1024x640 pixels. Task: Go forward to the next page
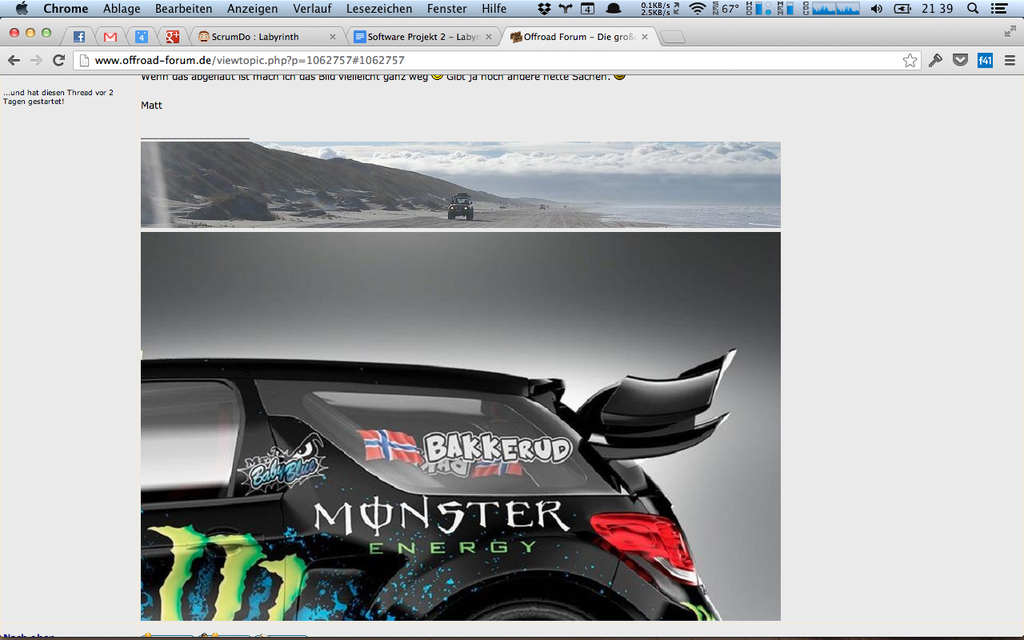point(36,60)
